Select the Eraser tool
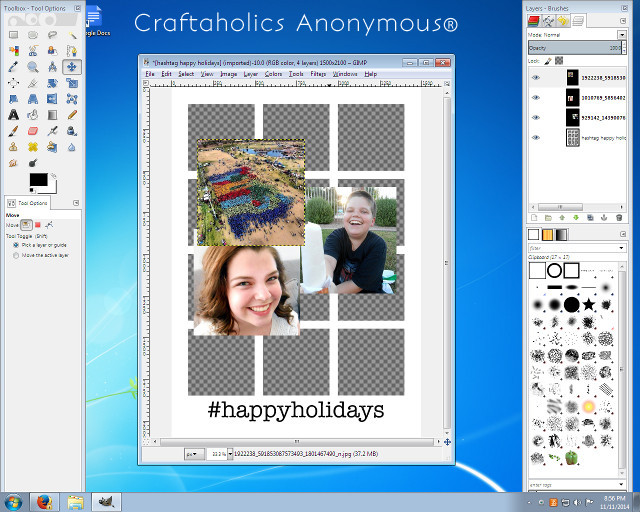Viewport: 640px width, 512px height. pyautogui.click(x=33, y=131)
